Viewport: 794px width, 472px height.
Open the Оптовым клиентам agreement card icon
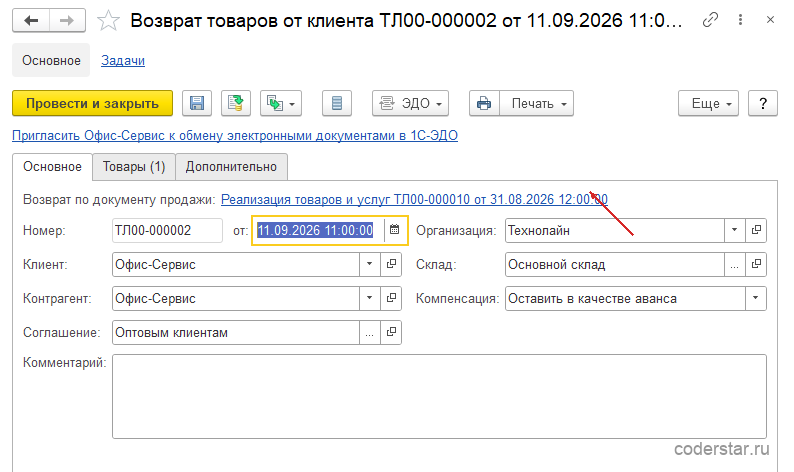[391, 332]
